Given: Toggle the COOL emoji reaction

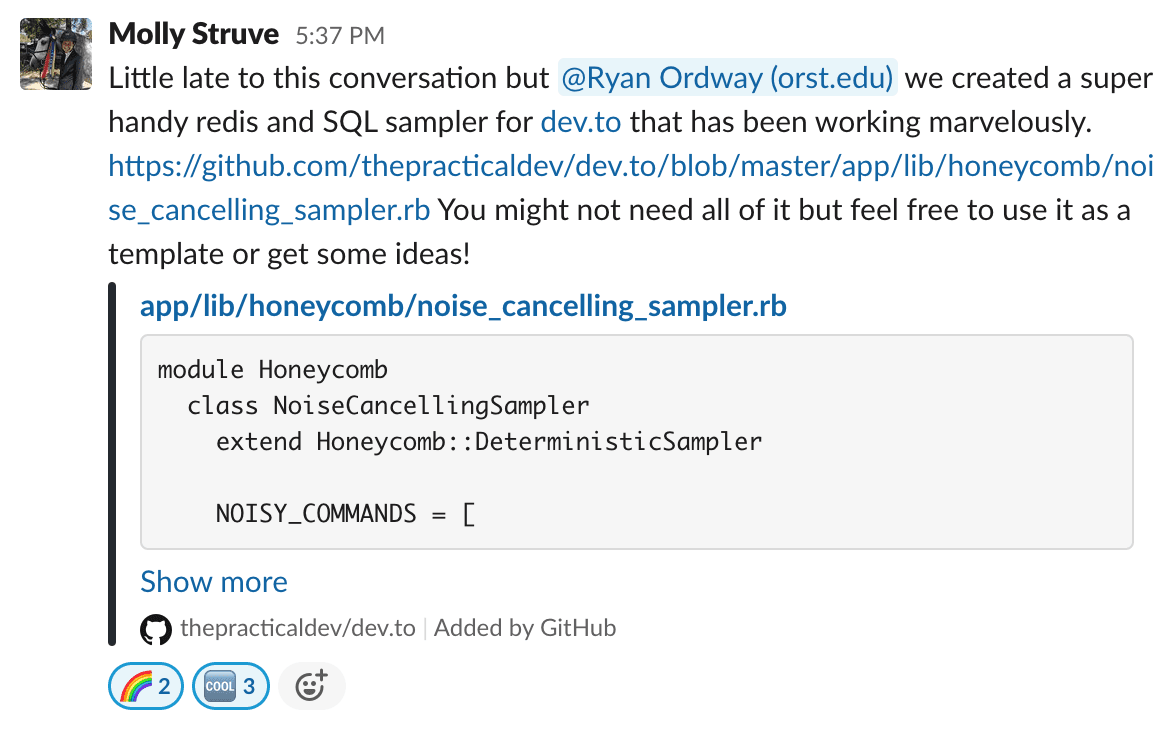Looking at the screenshot, I should point(230,685).
